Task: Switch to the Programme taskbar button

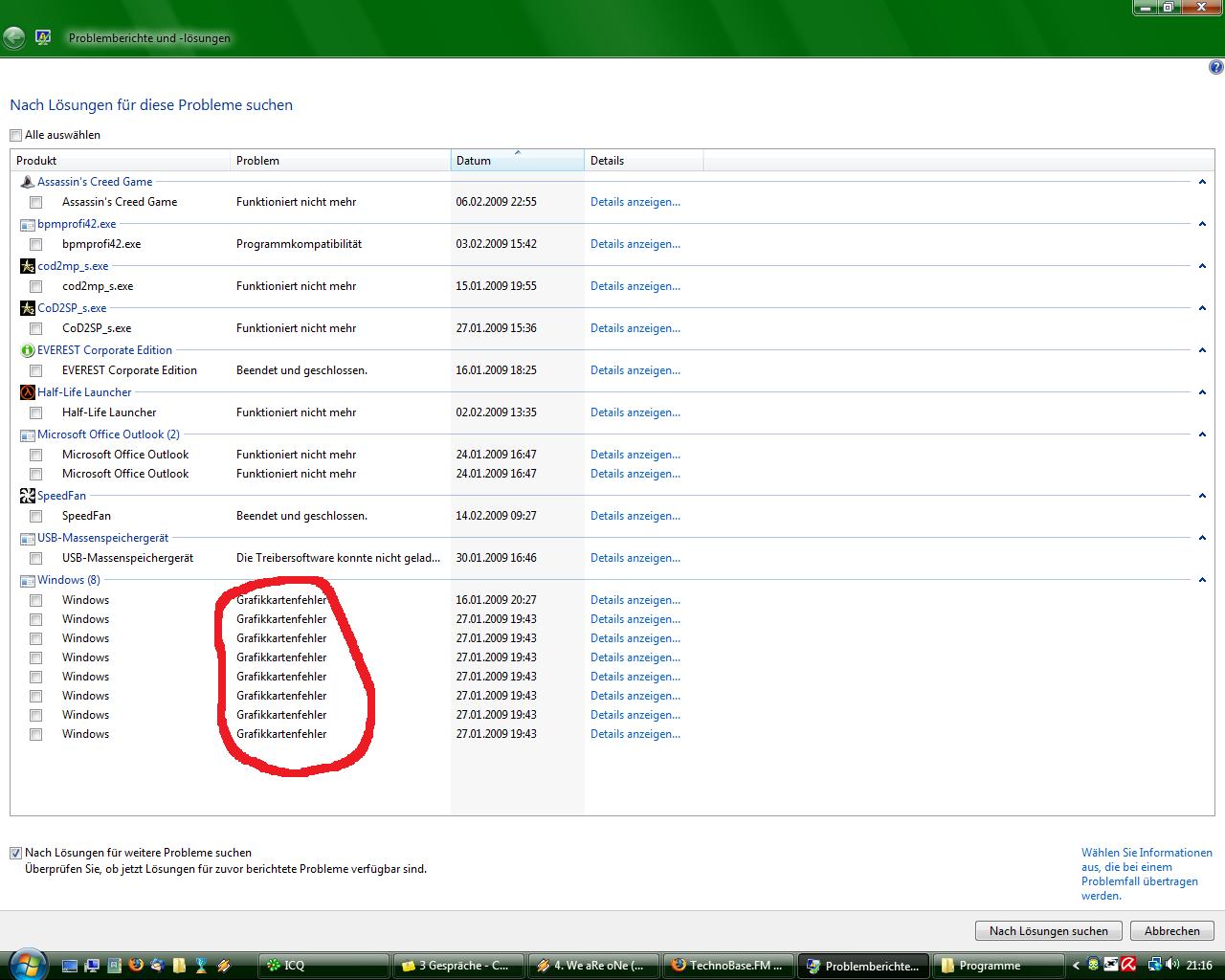Action: 999,966
